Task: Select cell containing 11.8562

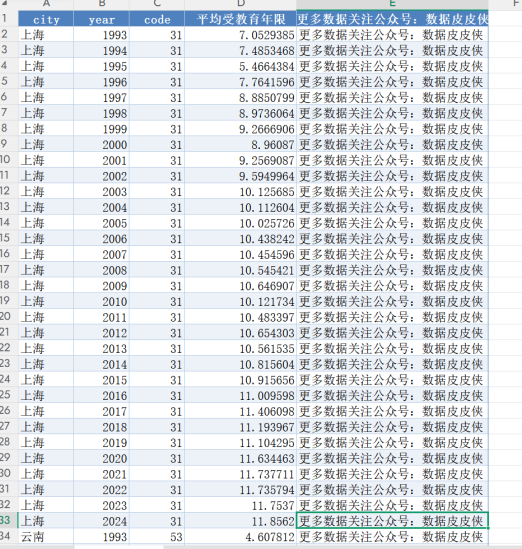Action: pyautogui.click(x=241, y=521)
